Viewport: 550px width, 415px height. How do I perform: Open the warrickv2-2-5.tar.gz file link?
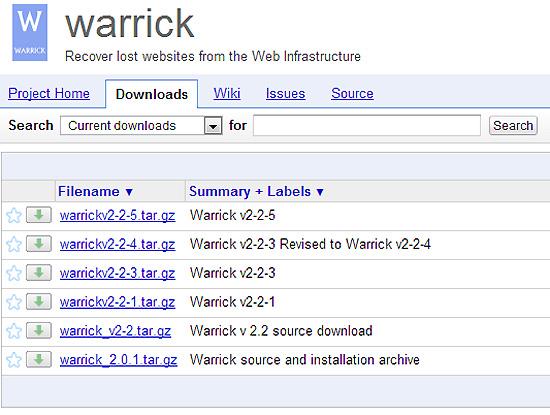117,215
